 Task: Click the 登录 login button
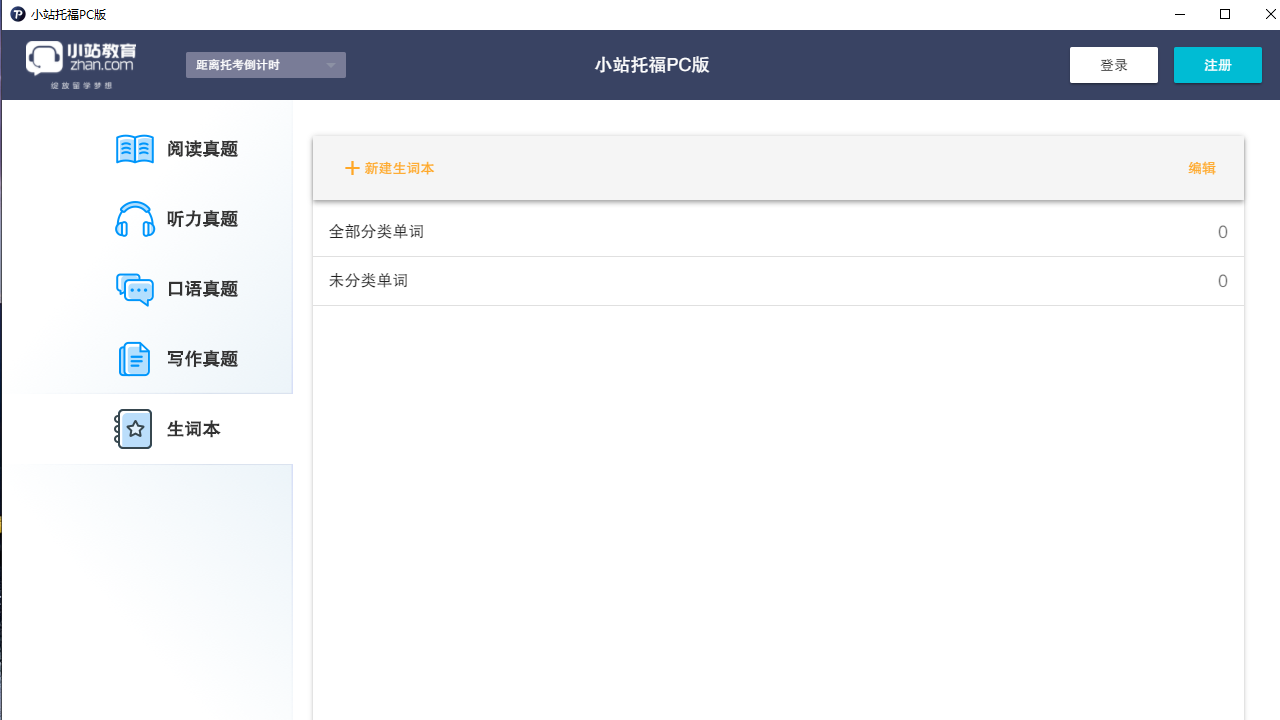[x=1113, y=64]
